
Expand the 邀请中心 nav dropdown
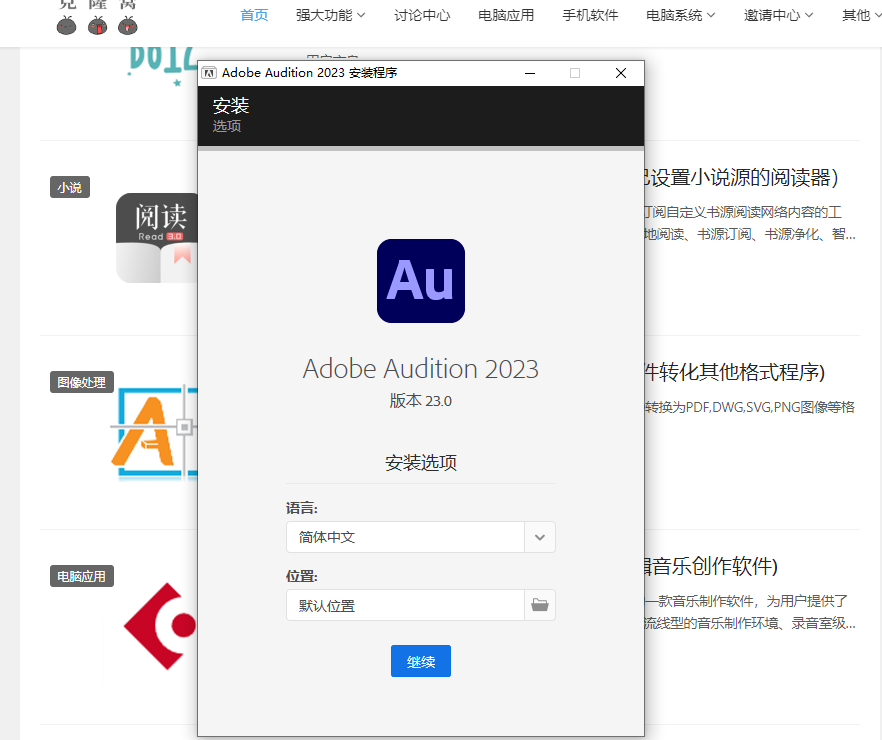click(778, 15)
